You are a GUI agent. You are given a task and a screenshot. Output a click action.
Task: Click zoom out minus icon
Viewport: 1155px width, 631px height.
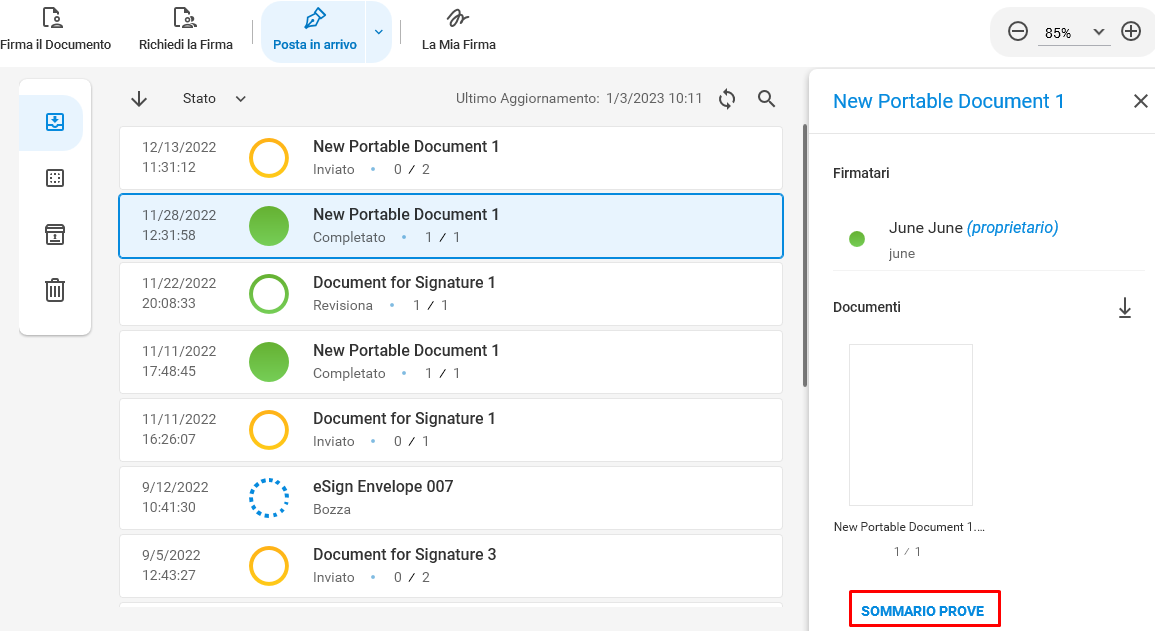pyautogui.click(x=1018, y=32)
